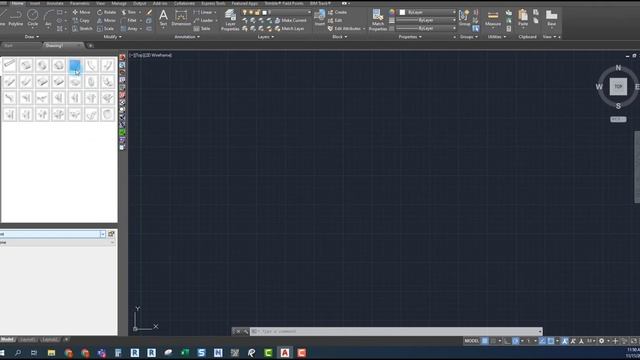Select the Circle draw tool

point(33,18)
